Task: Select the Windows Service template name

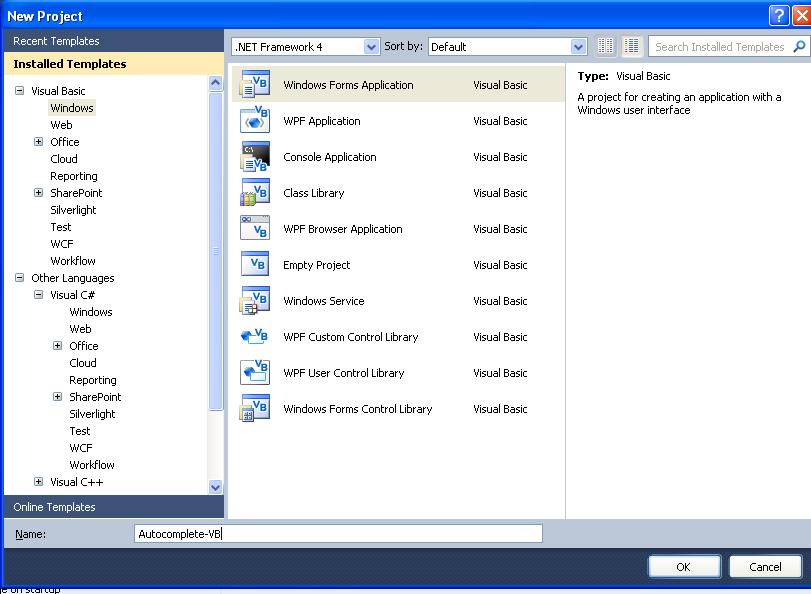Action: (x=324, y=301)
